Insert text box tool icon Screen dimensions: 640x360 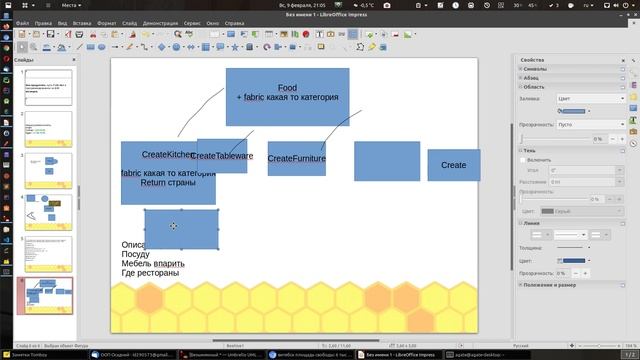(x=320, y=35)
